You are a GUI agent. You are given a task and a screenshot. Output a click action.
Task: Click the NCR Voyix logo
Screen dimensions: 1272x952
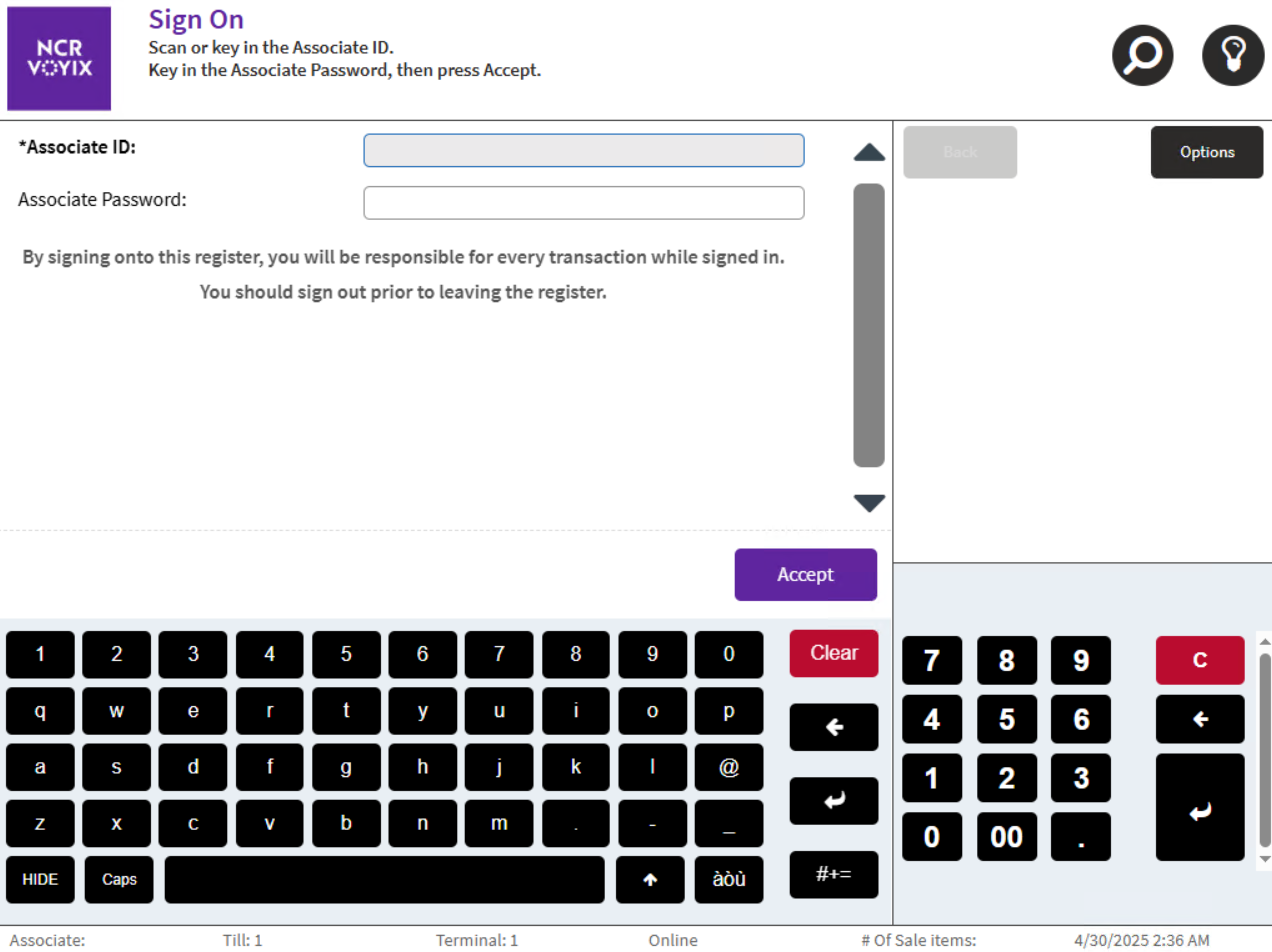pos(59,59)
